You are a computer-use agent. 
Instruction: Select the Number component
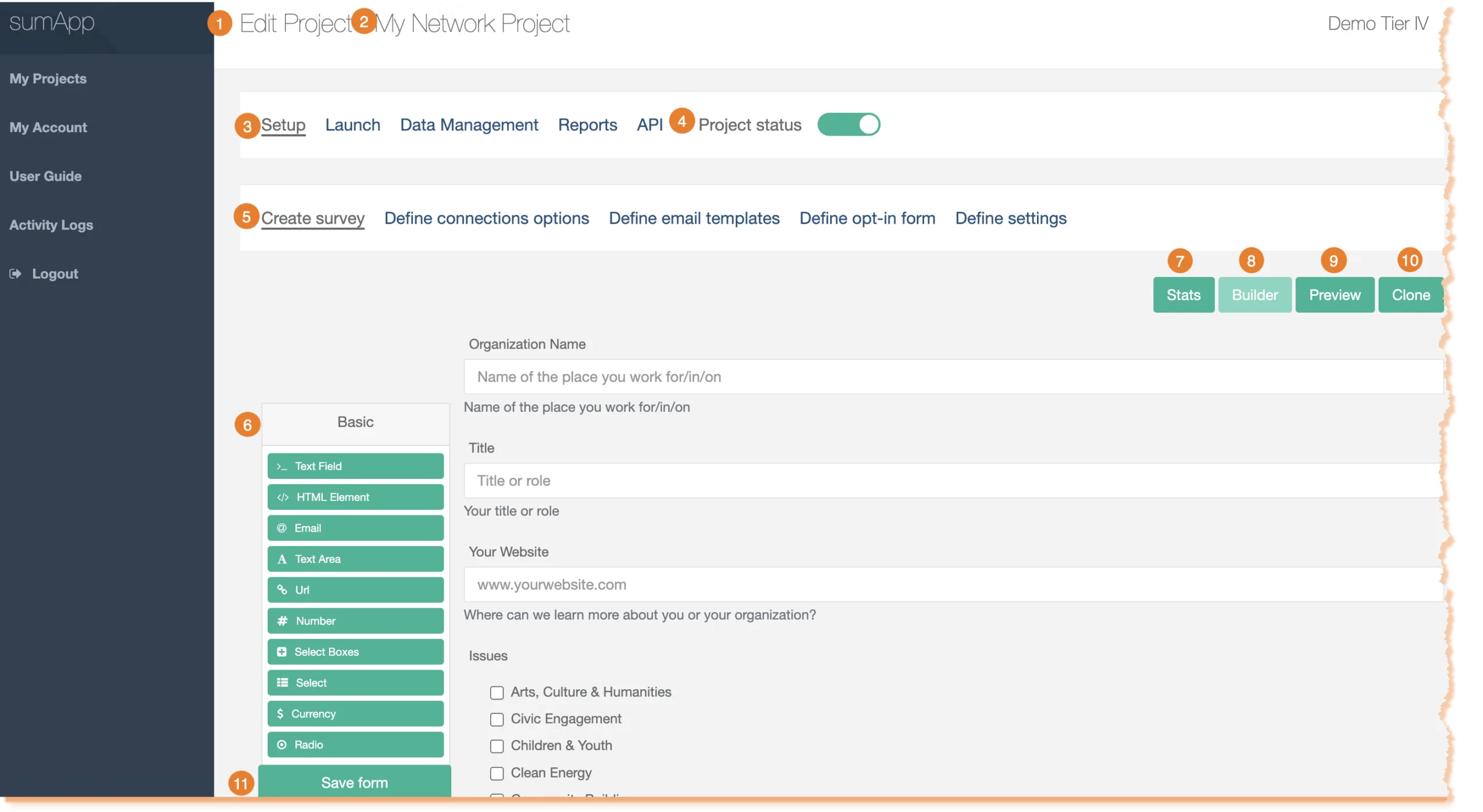[x=356, y=621]
